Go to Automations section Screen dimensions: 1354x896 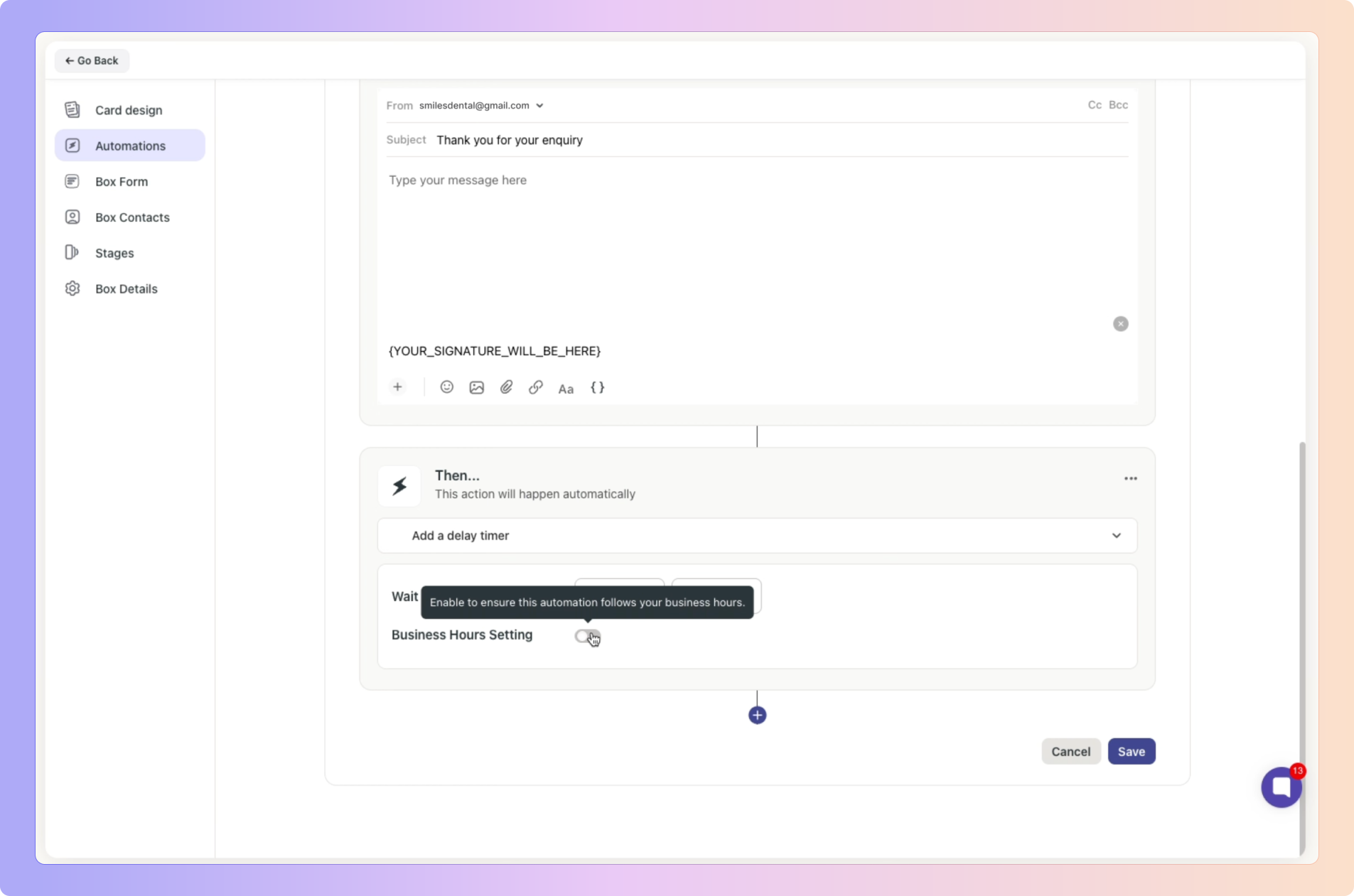[x=130, y=146]
